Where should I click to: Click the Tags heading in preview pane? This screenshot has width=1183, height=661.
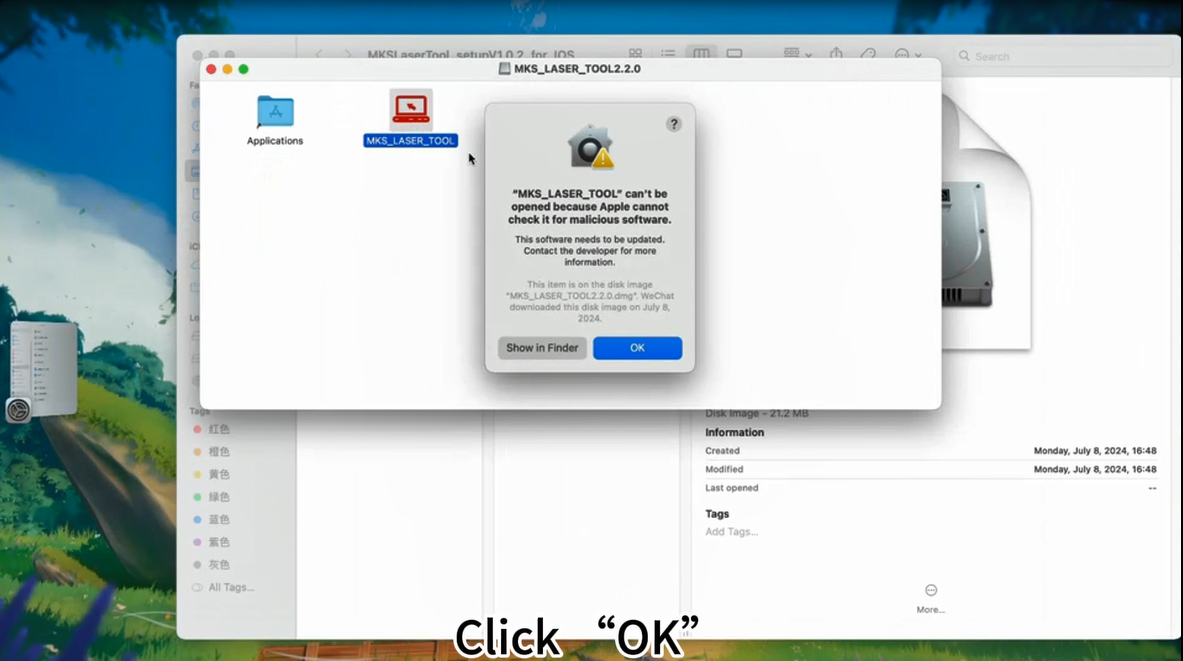(x=717, y=514)
